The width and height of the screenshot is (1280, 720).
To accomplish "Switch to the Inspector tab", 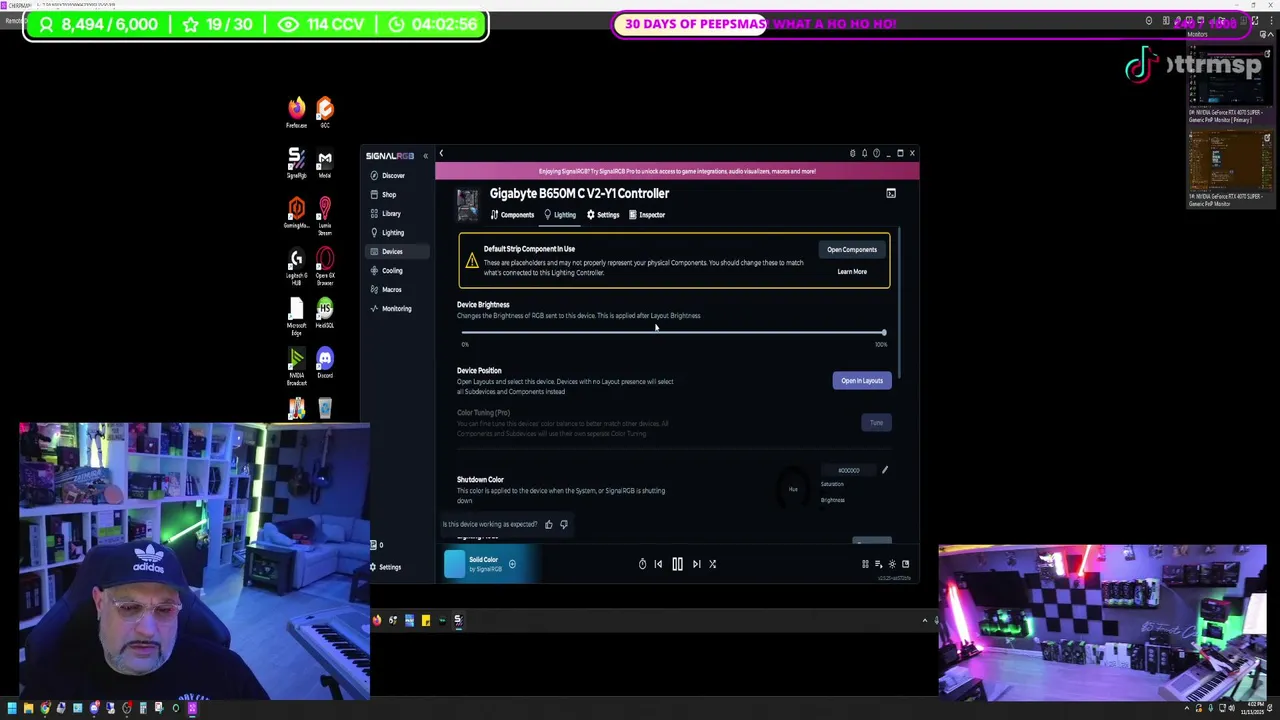I will (x=647, y=215).
